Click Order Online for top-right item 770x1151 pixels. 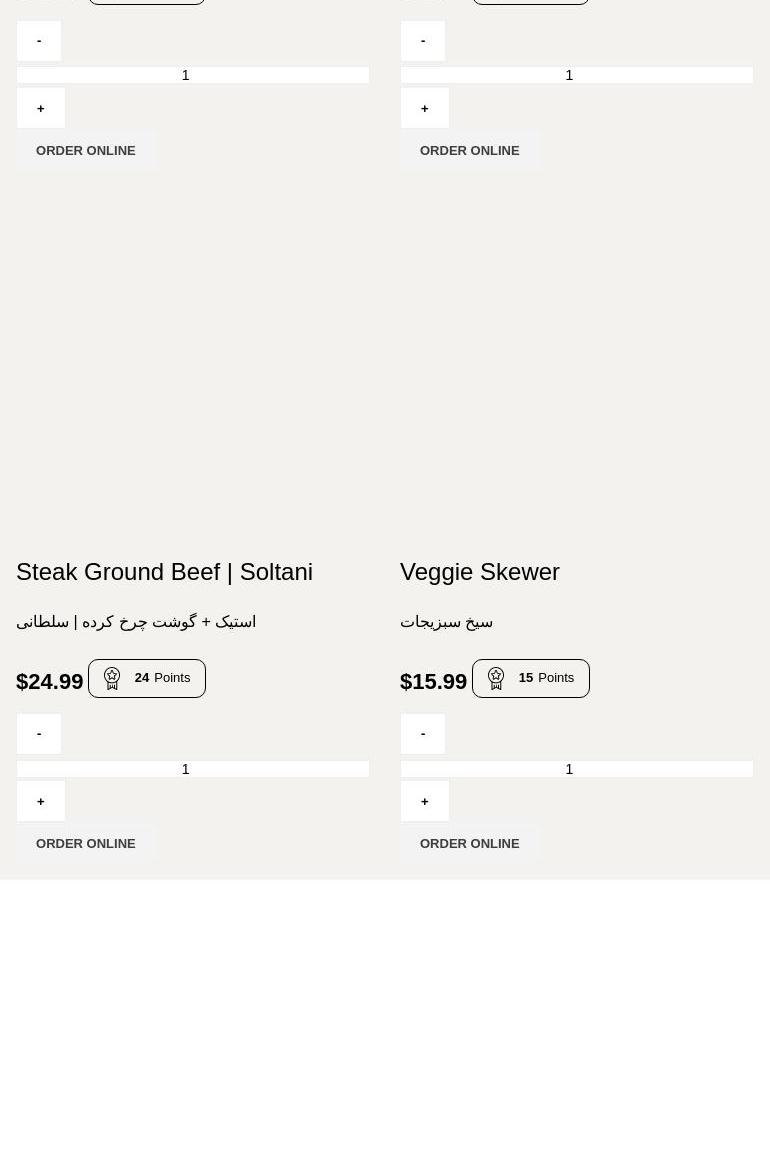(470, 151)
